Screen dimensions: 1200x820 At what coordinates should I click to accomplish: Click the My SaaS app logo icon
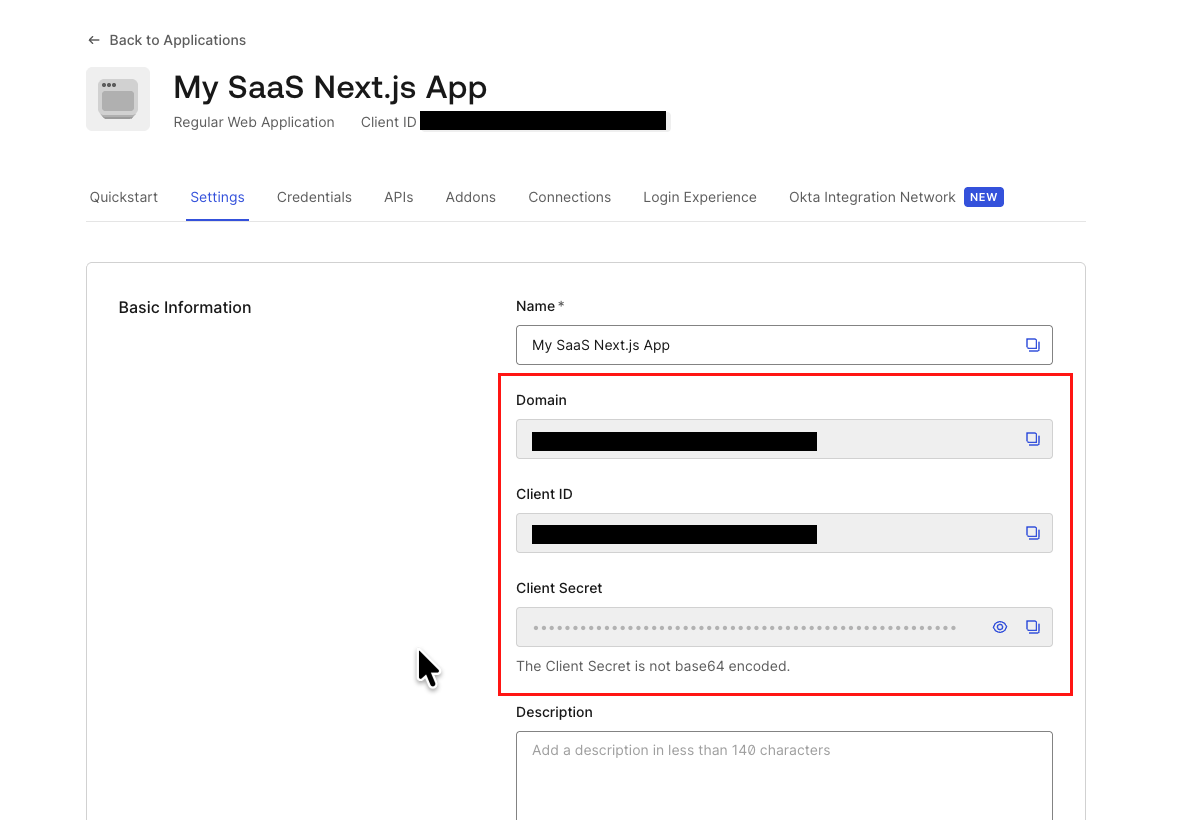117,98
